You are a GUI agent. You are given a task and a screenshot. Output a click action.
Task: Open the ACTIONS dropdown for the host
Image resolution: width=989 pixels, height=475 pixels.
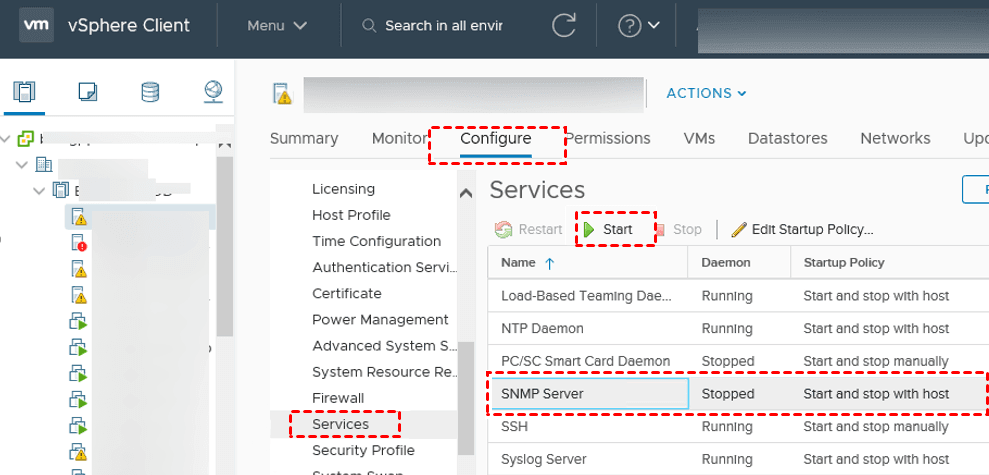coord(706,93)
